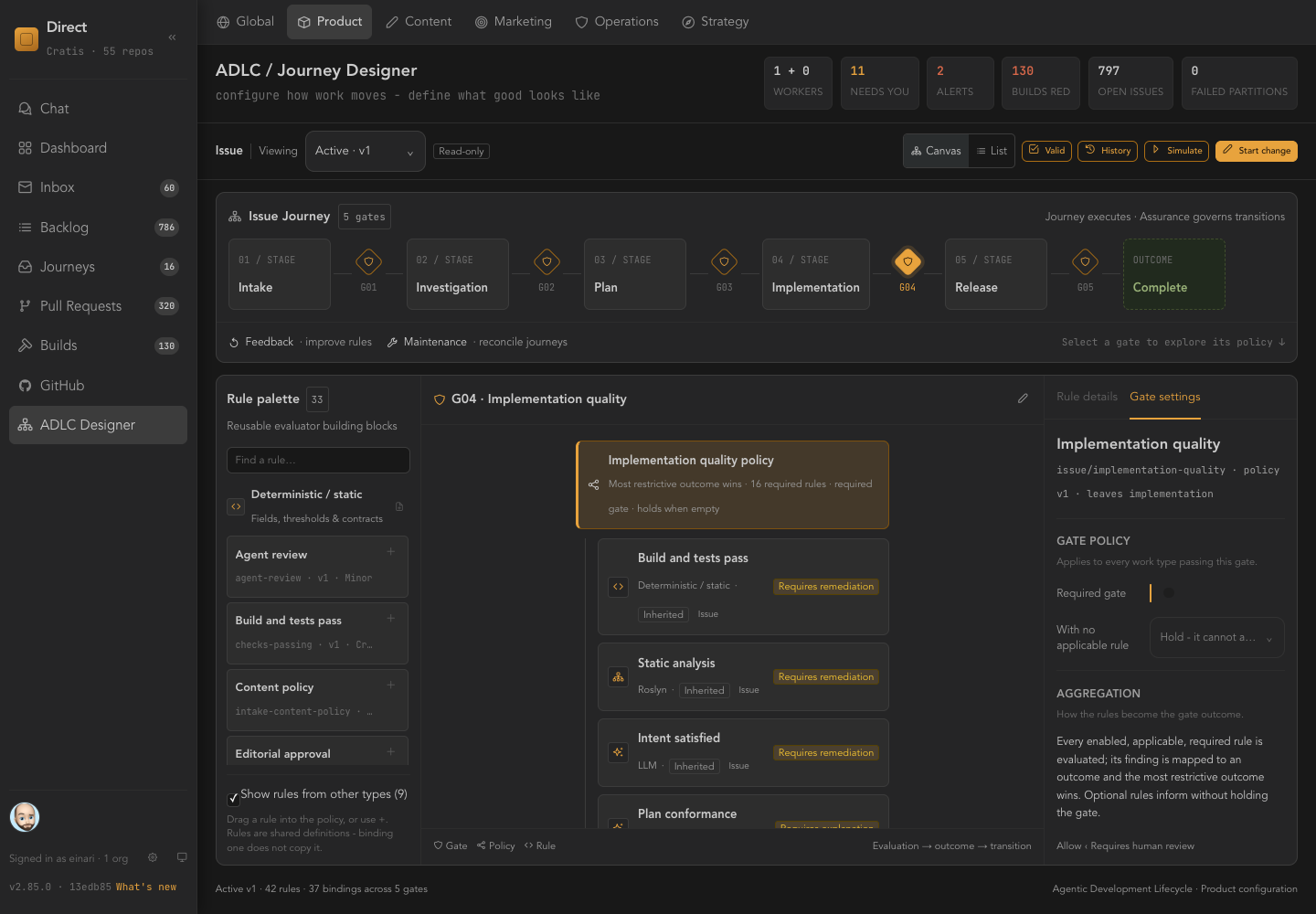The width and height of the screenshot is (1316, 914).
Task: Select gate G03 on the journey canvas
Action: tap(724, 262)
